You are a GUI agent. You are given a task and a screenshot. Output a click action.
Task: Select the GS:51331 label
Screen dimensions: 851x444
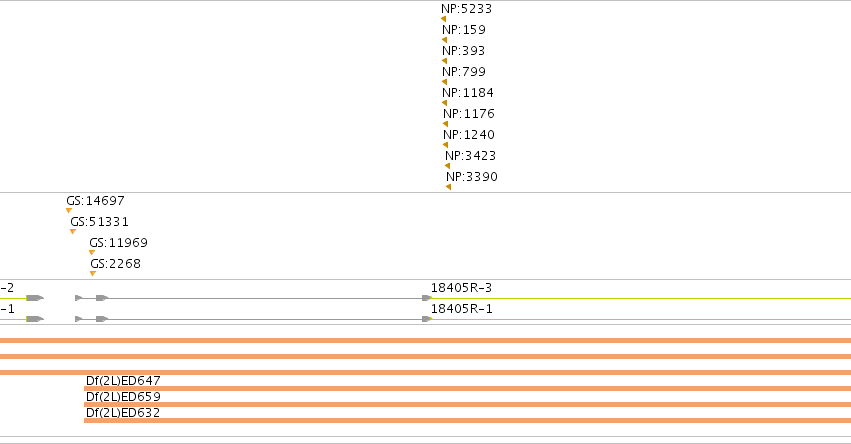(x=99, y=222)
